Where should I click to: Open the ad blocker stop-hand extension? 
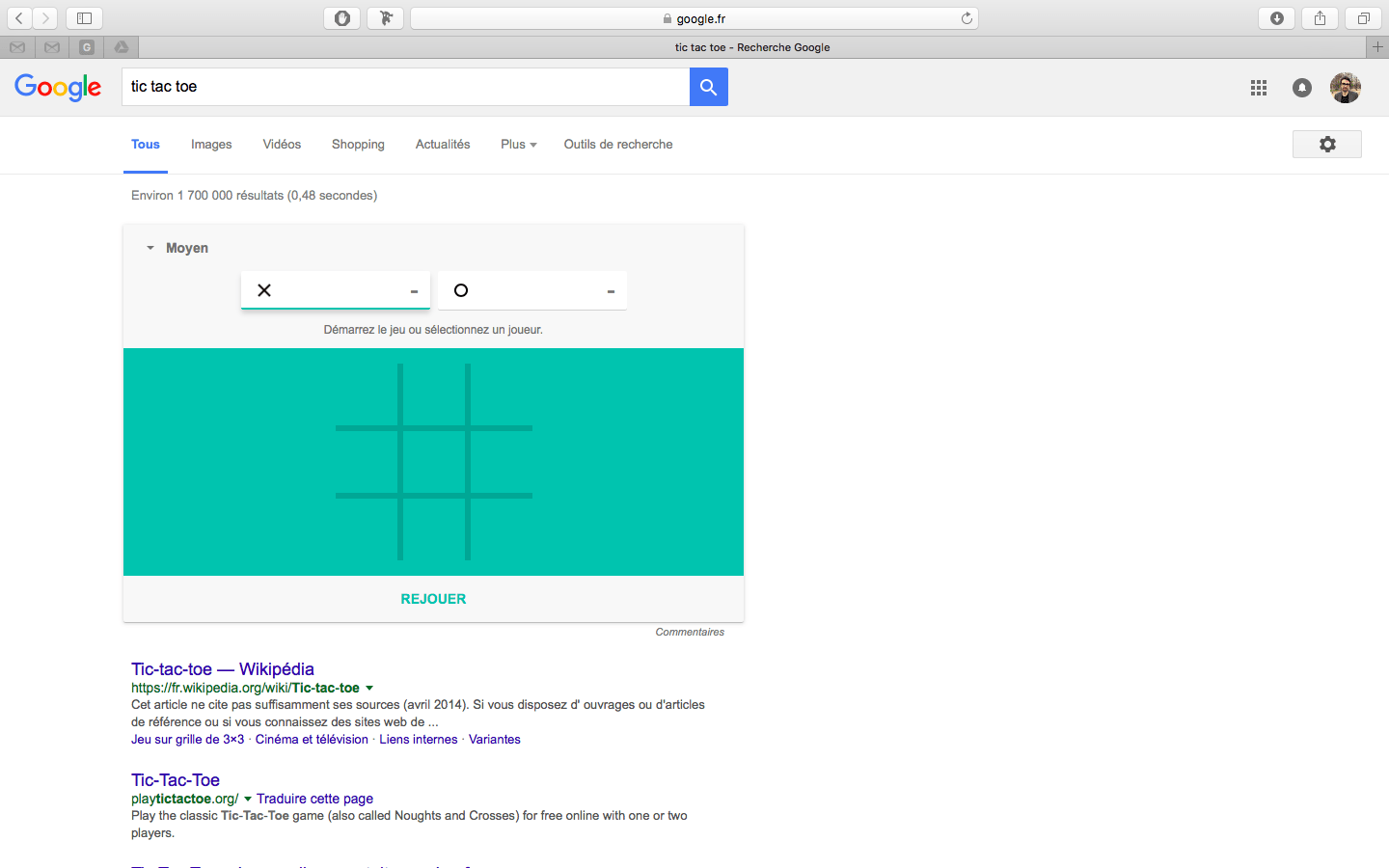point(342,18)
